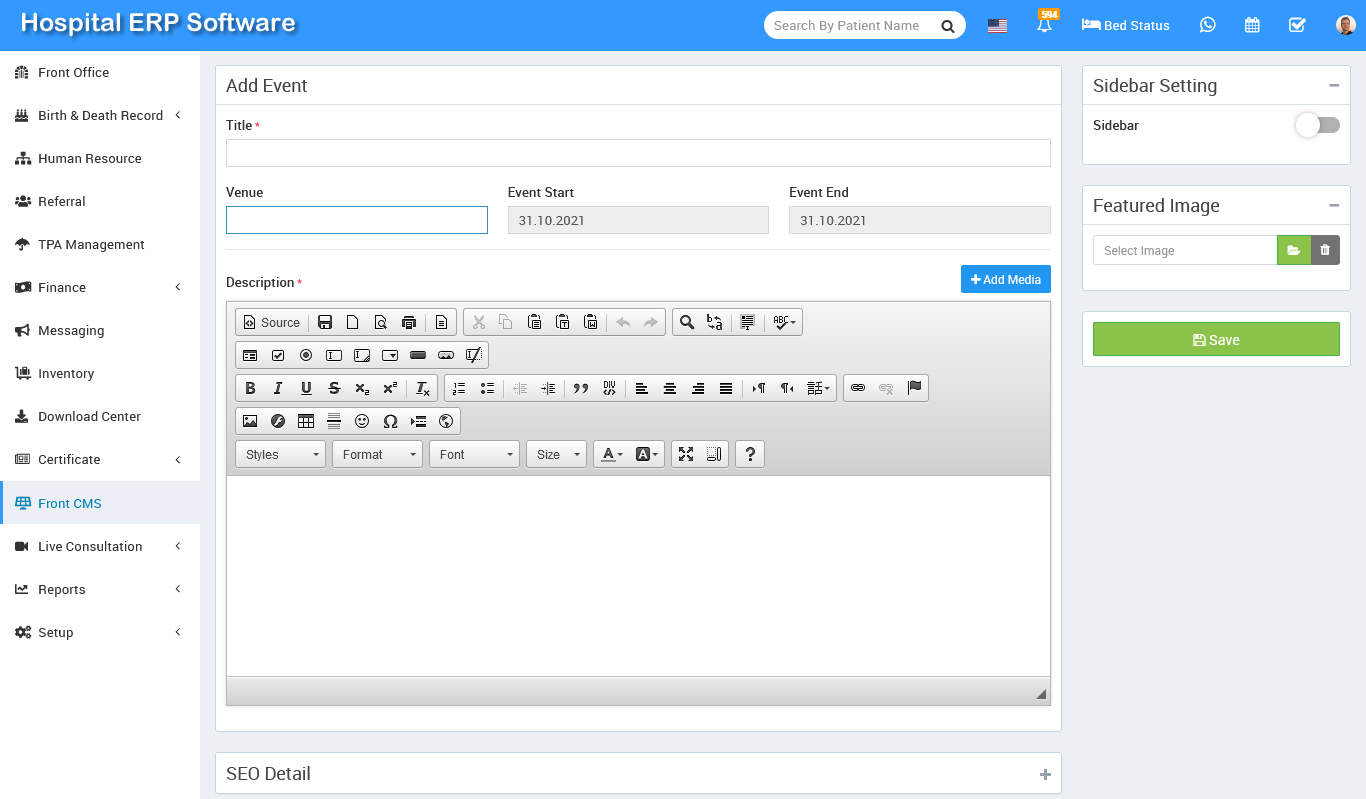The width and height of the screenshot is (1366, 799).
Task: Open the smiley emoticon picker
Action: point(362,421)
